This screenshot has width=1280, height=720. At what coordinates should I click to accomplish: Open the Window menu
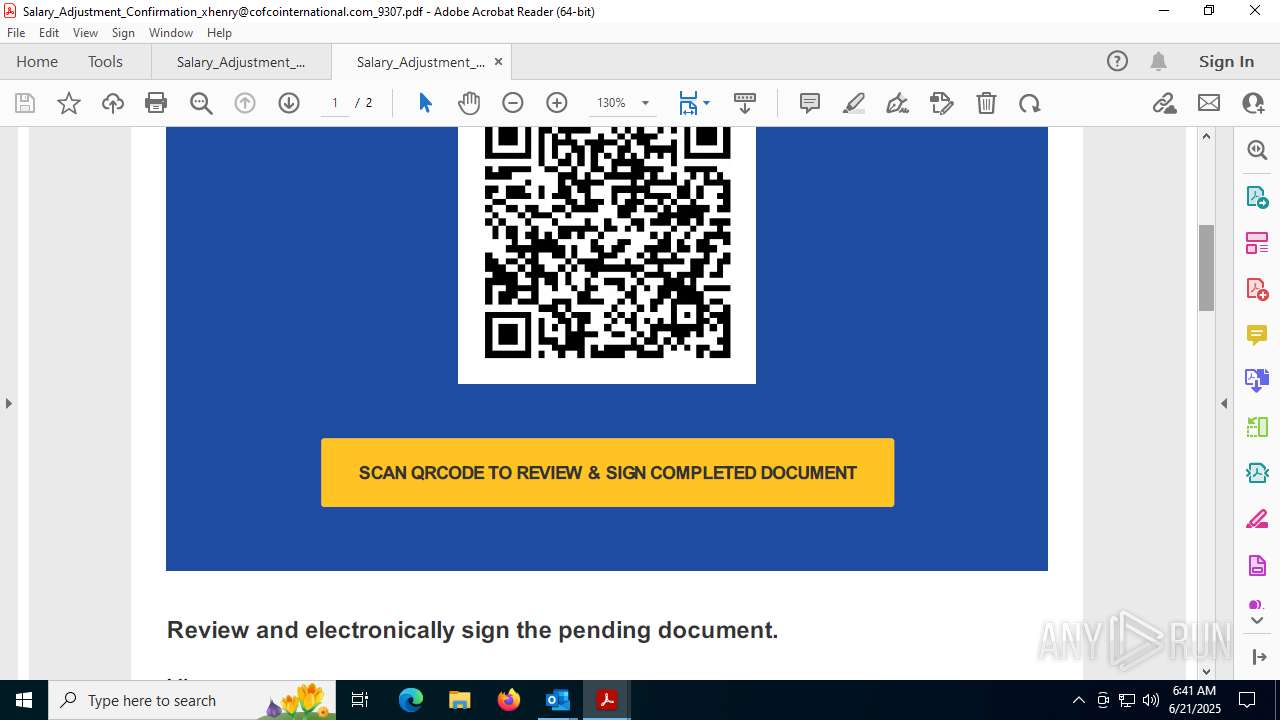(x=171, y=32)
